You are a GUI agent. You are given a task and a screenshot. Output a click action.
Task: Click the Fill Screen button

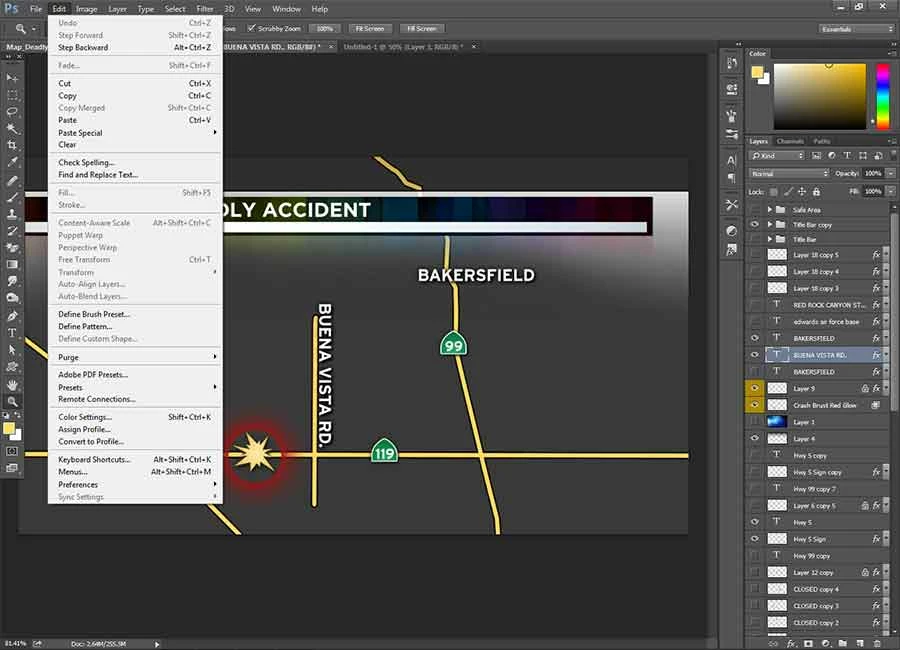tap(422, 28)
